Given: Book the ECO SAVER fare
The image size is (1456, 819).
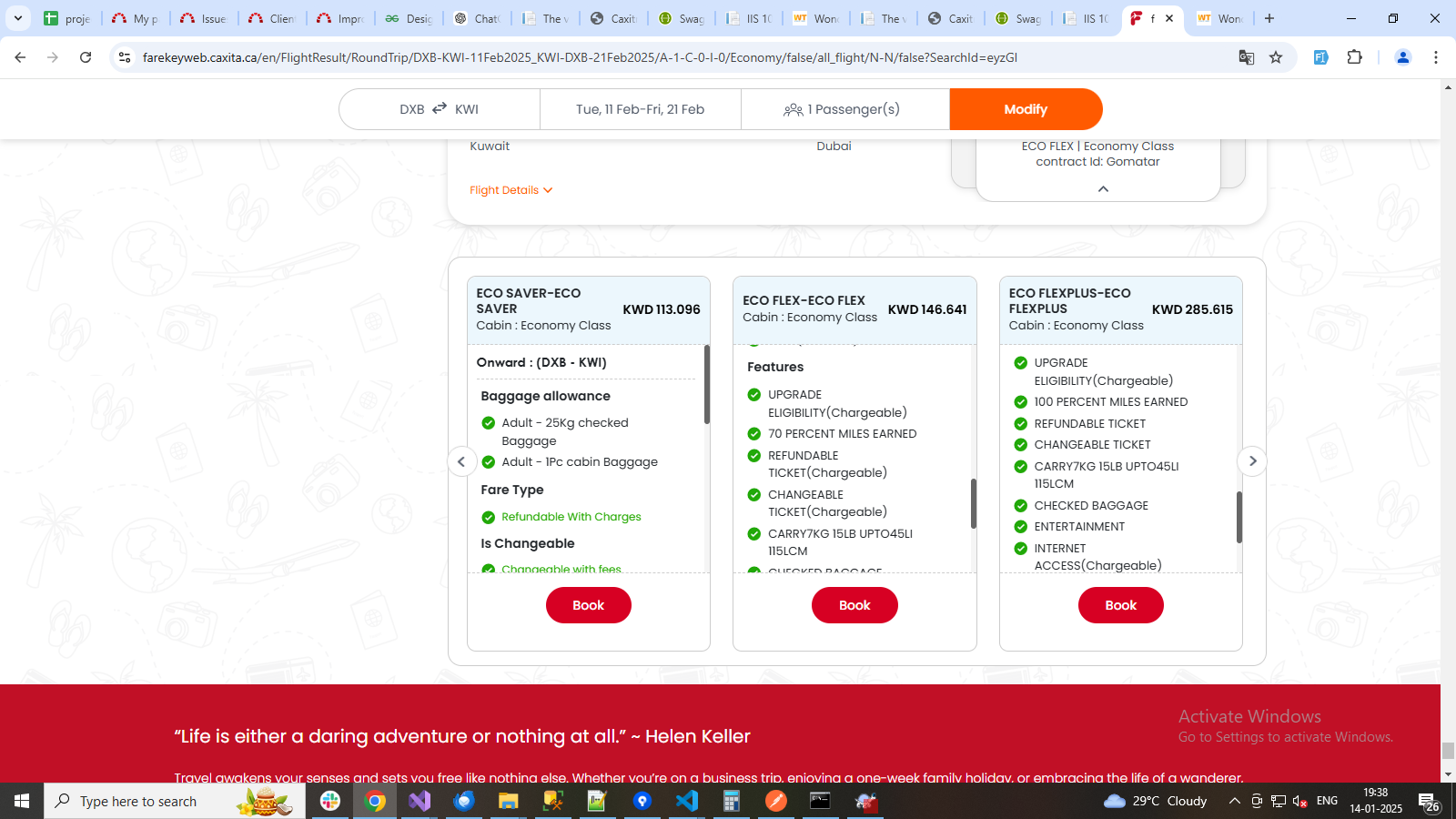Looking at the screenshot, I should tap(588, 604).
